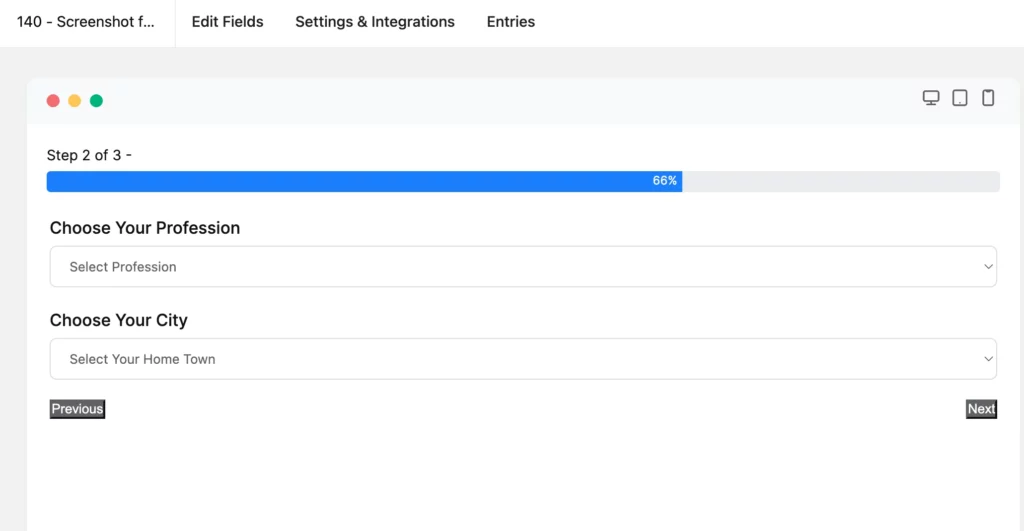The image size is (1024, 531).
Task: Click the unfilled gray progress section
Action: tap(841, 181)
